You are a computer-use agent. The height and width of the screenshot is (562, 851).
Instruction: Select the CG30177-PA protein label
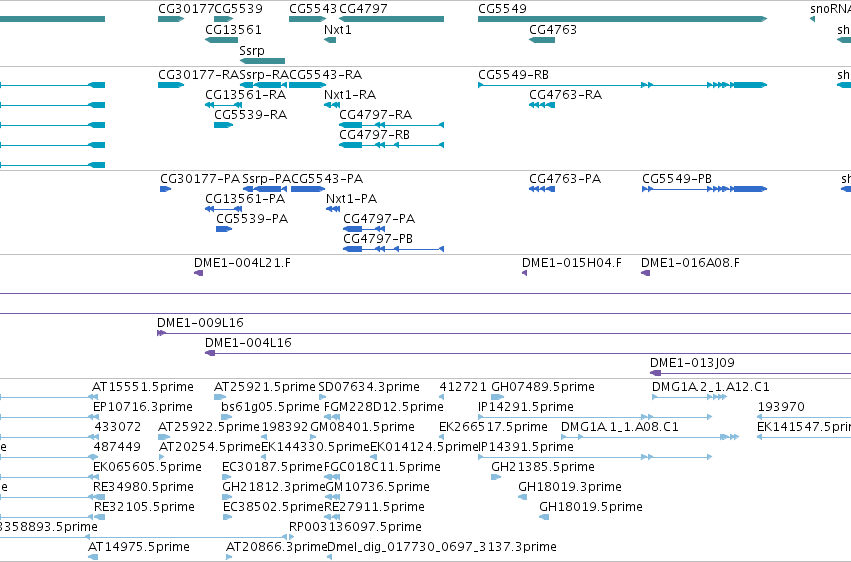pyautogui.click(x=200, y=178)
